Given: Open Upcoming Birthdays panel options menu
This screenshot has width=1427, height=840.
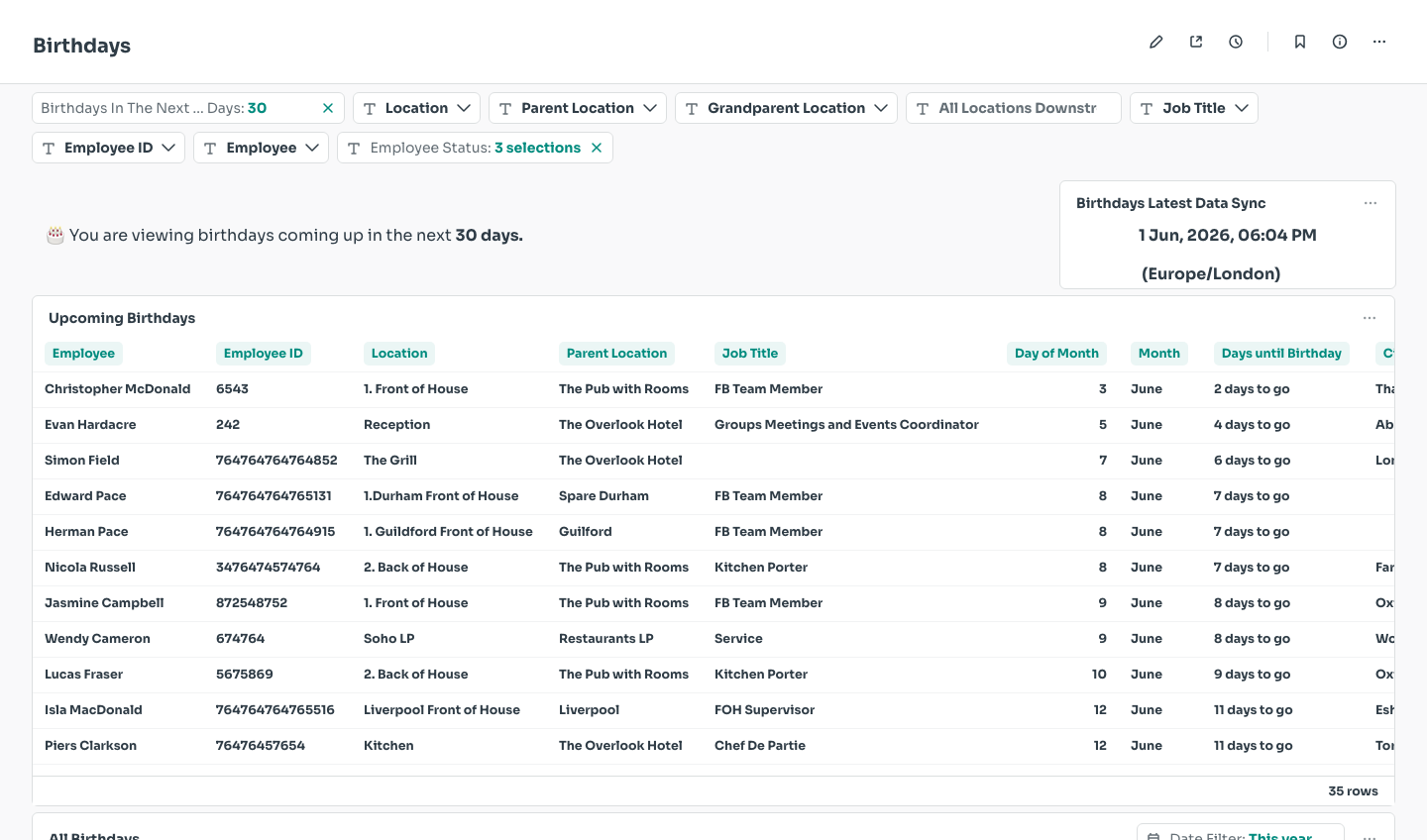Looking at the screenshot, I should (x=1370, y=318).
